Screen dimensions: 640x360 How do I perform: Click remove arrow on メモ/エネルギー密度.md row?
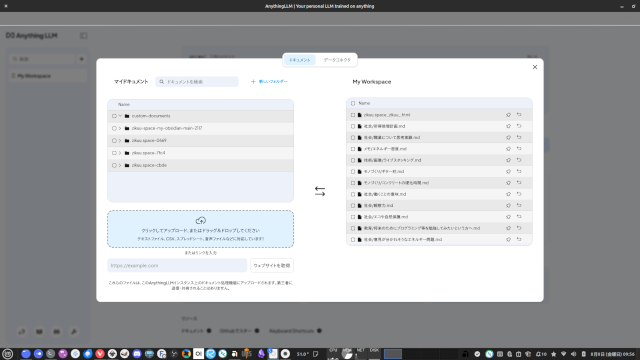[x=519, y=149]
